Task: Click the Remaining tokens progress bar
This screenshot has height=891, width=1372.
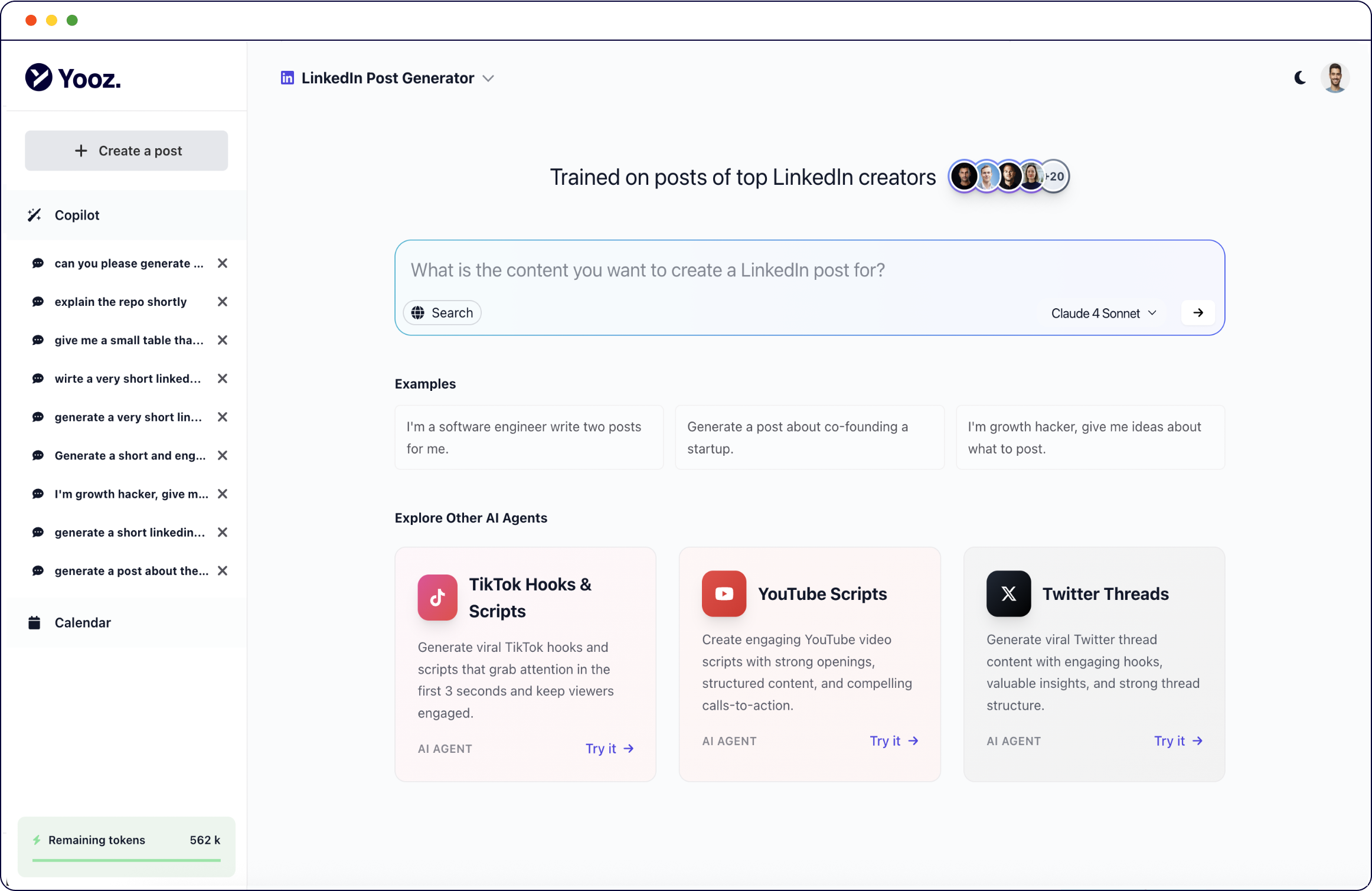Action: coord(126,860)
